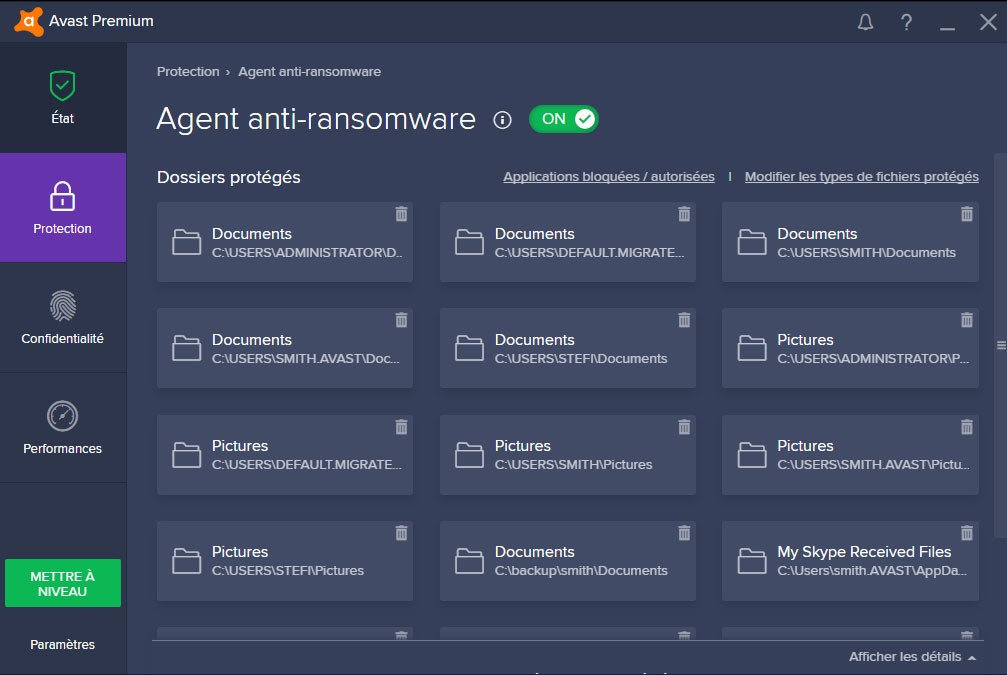This screenshot has width=1007, height=675.
Task: Click the Avast logo in the title bar
Action: coord(28,20)
